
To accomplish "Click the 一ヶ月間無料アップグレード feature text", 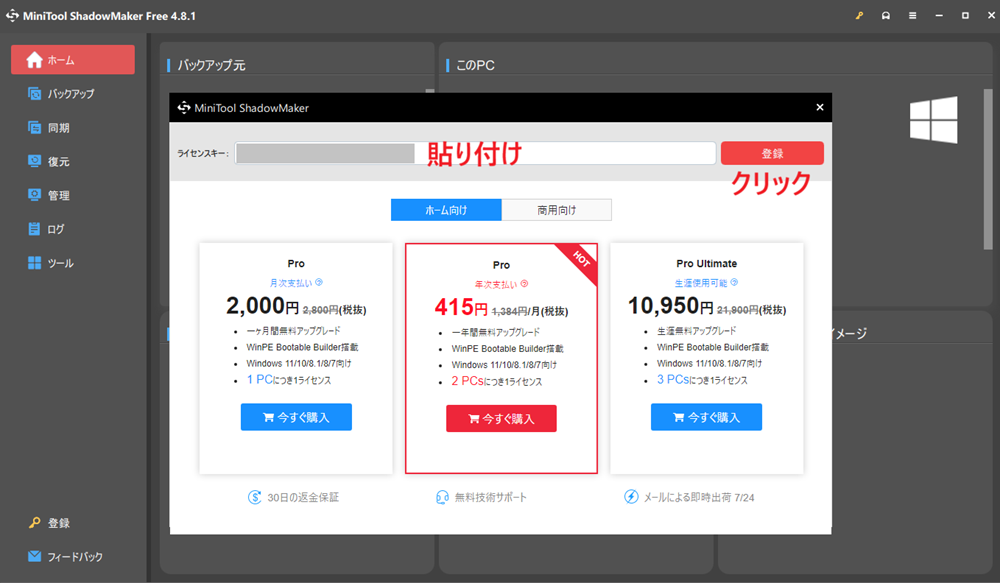I will point(293,331).
